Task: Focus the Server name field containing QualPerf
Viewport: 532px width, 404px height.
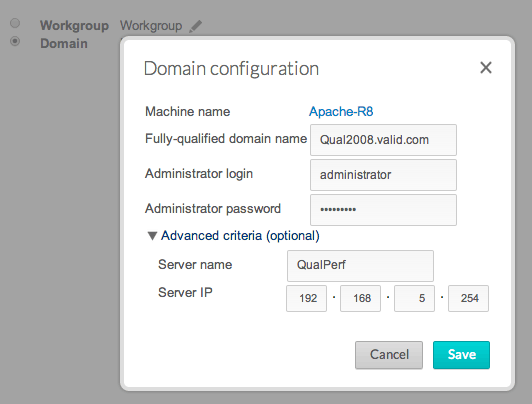Action: (x=360, y=266)
